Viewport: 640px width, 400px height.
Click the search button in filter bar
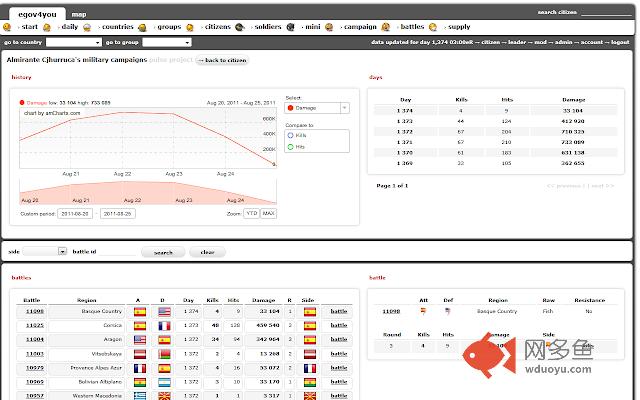(x=163, y=252)
